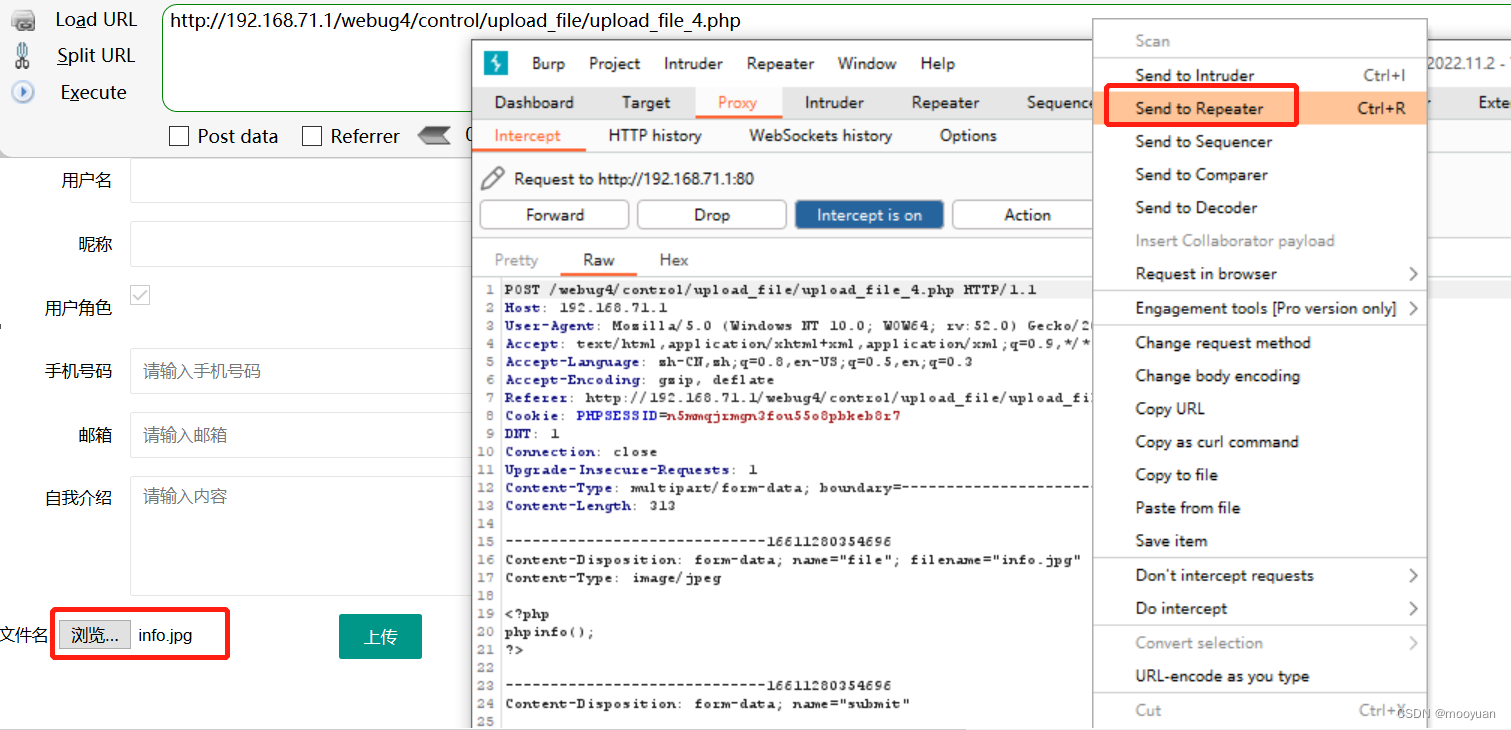
Task: Click the 邮箱 input field
Action: tap(300, 435)
